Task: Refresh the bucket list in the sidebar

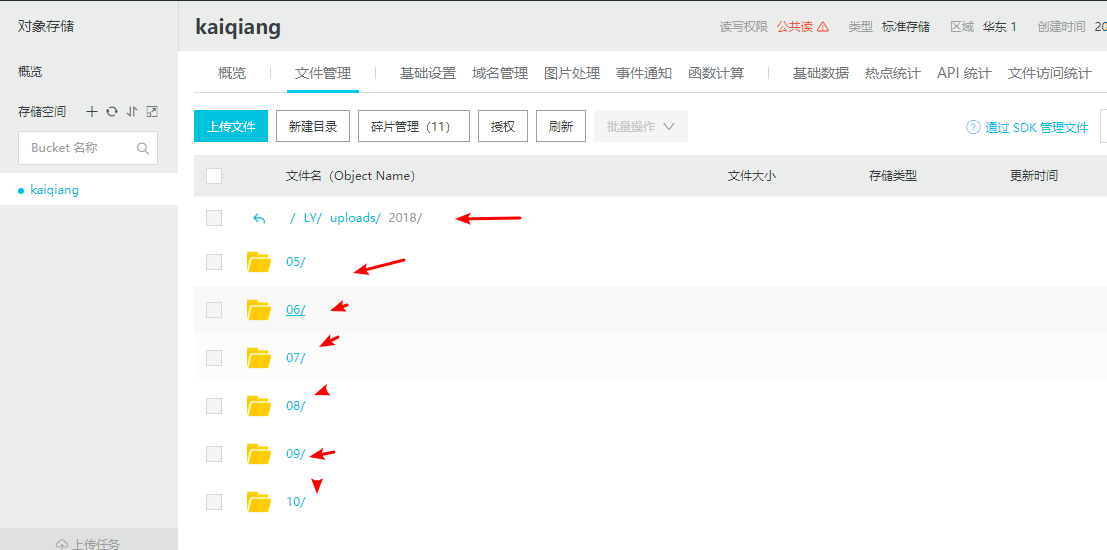Action: 112,112
